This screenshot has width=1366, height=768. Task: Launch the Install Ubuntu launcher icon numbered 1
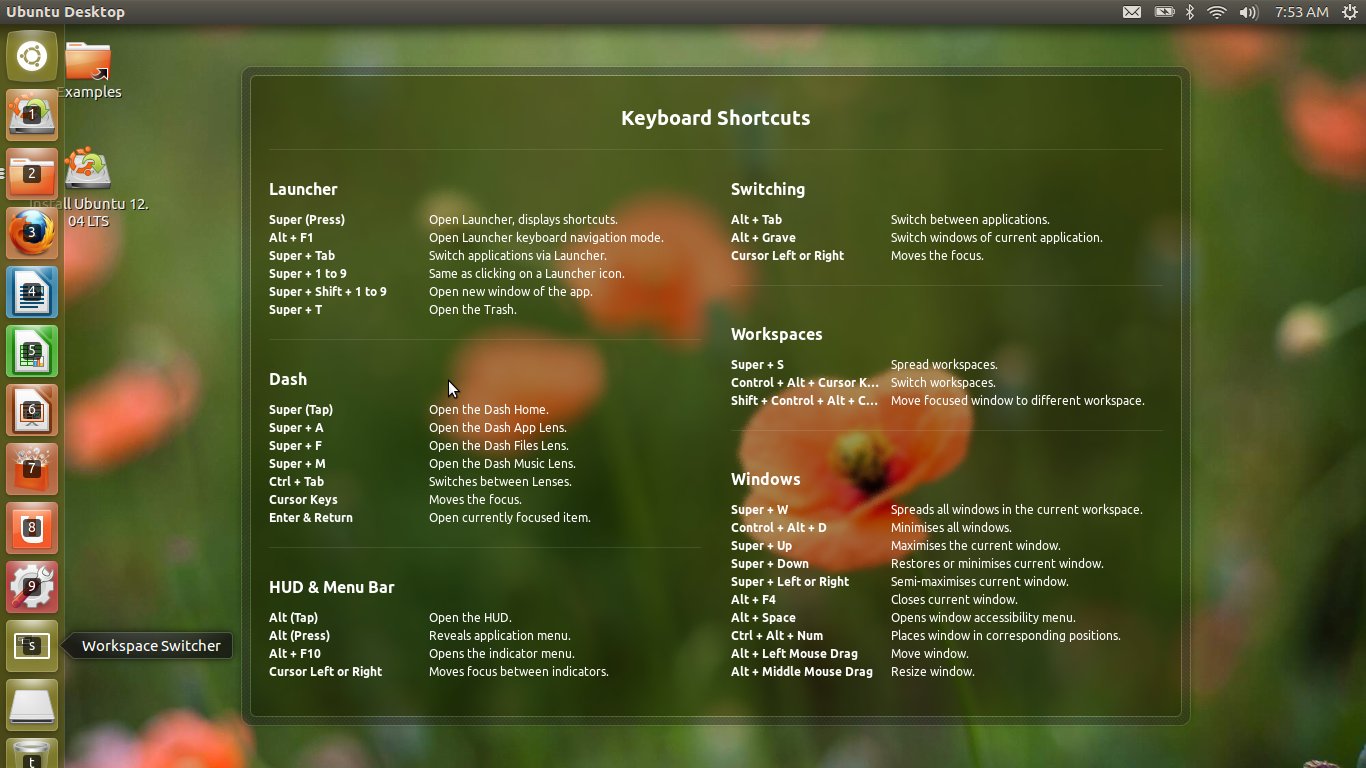(32, 115)
